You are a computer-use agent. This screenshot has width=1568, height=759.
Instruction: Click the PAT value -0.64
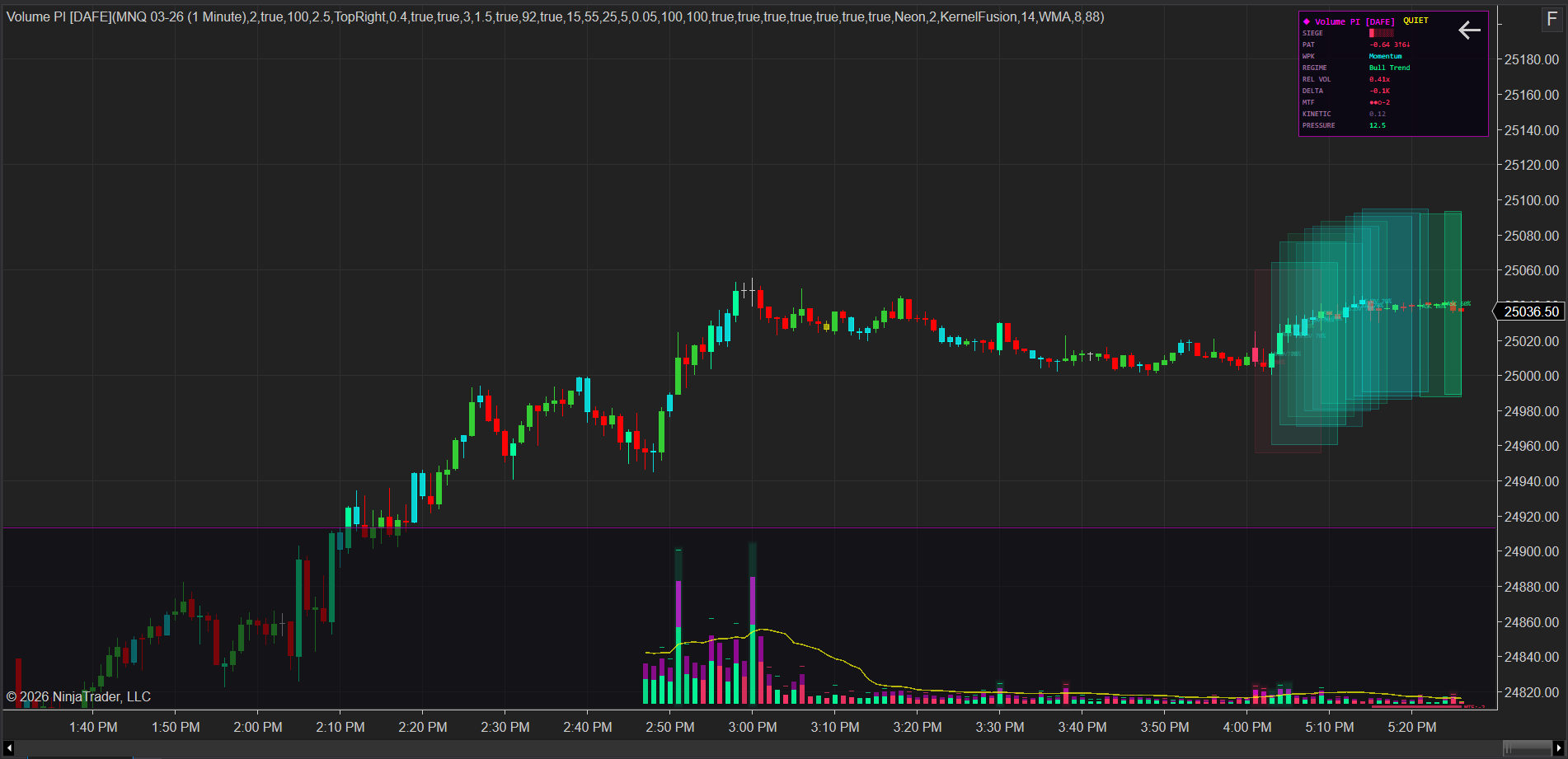pyautogui.click(x=1379, y=45)
